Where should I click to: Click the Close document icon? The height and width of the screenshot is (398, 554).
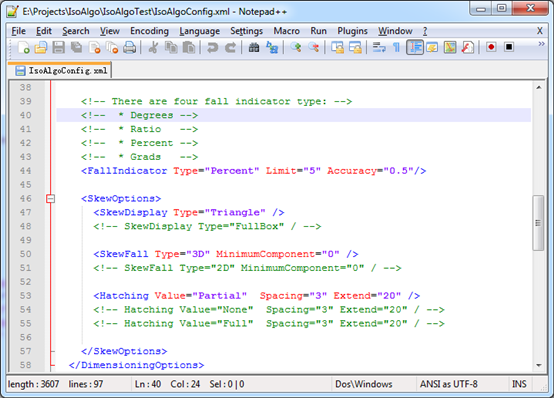click(x=94, y=47)
